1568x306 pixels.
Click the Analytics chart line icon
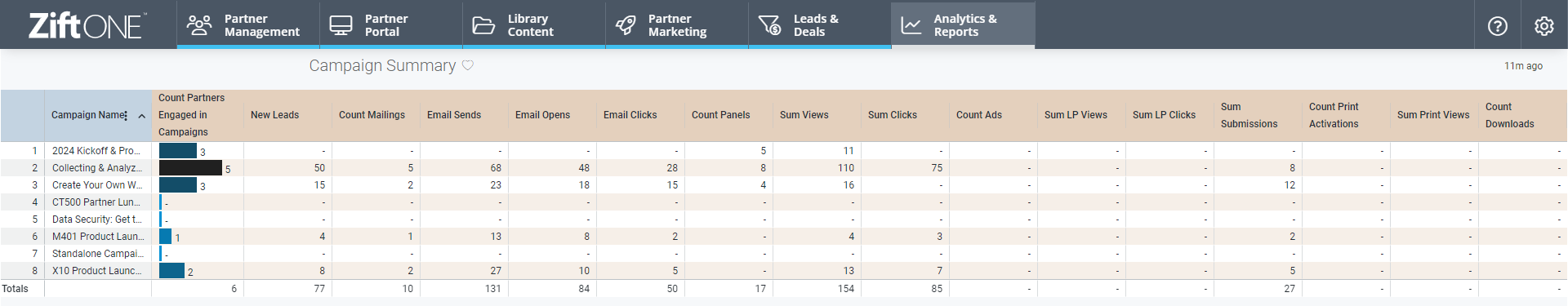(911, 25)
